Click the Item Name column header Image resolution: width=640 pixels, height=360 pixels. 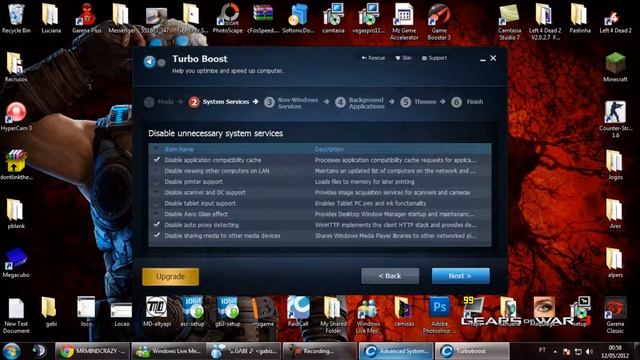point(179,149)
